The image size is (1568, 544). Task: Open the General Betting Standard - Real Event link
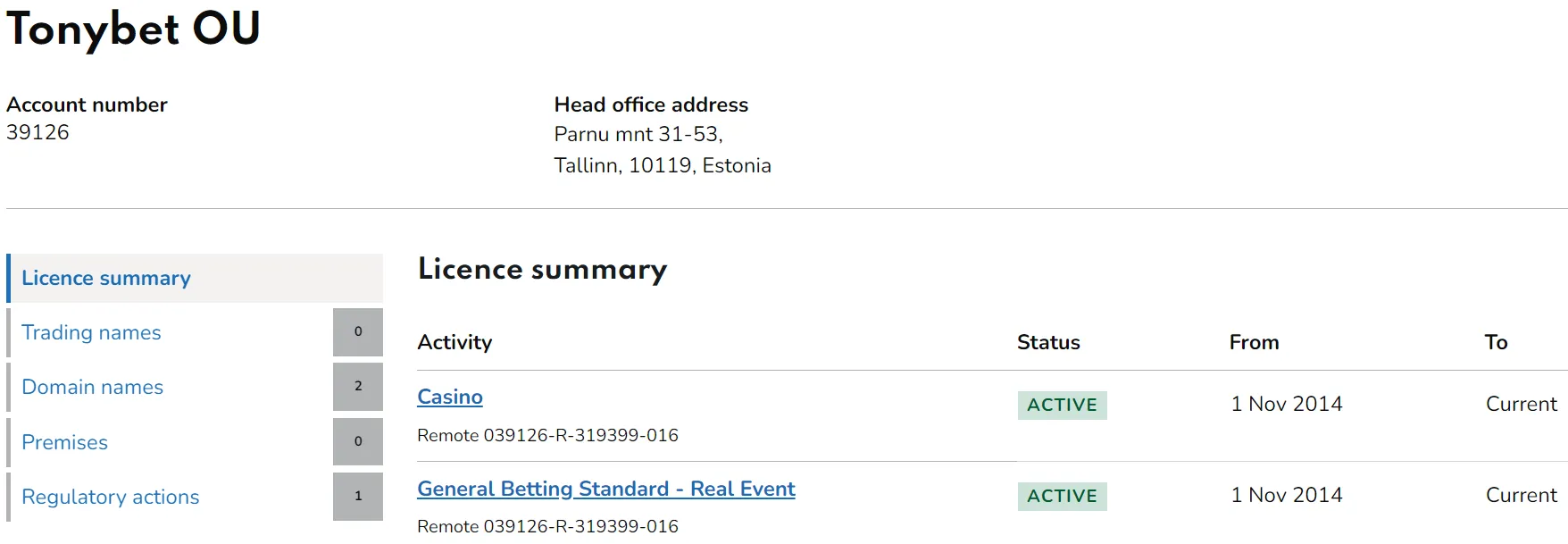[605, 490]
